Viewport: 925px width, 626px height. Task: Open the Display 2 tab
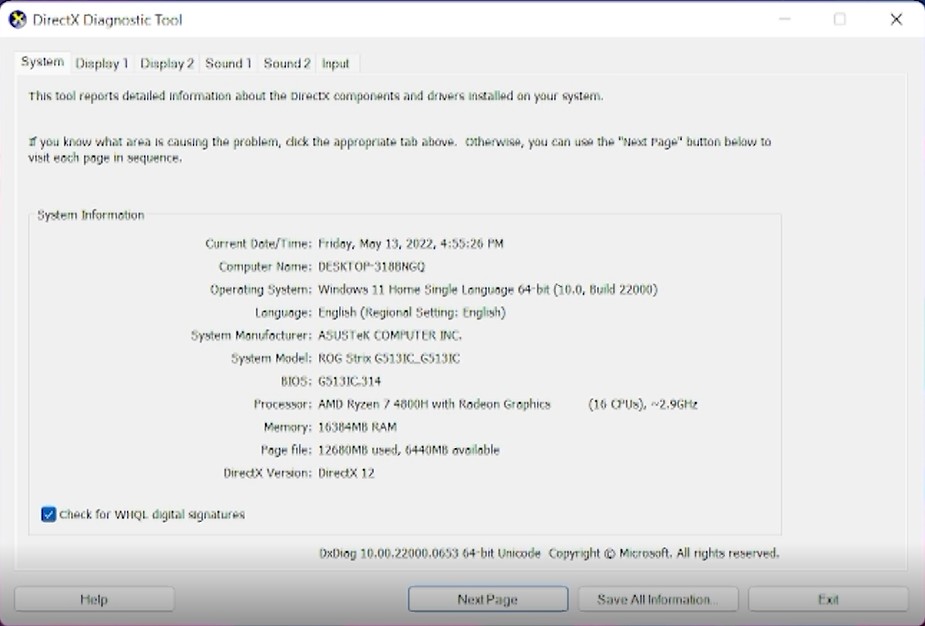pos(167,64)
